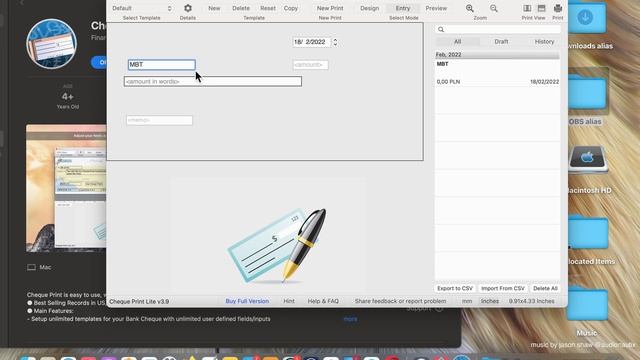
Task: Click Delete template button
Action: click(241, 8)
